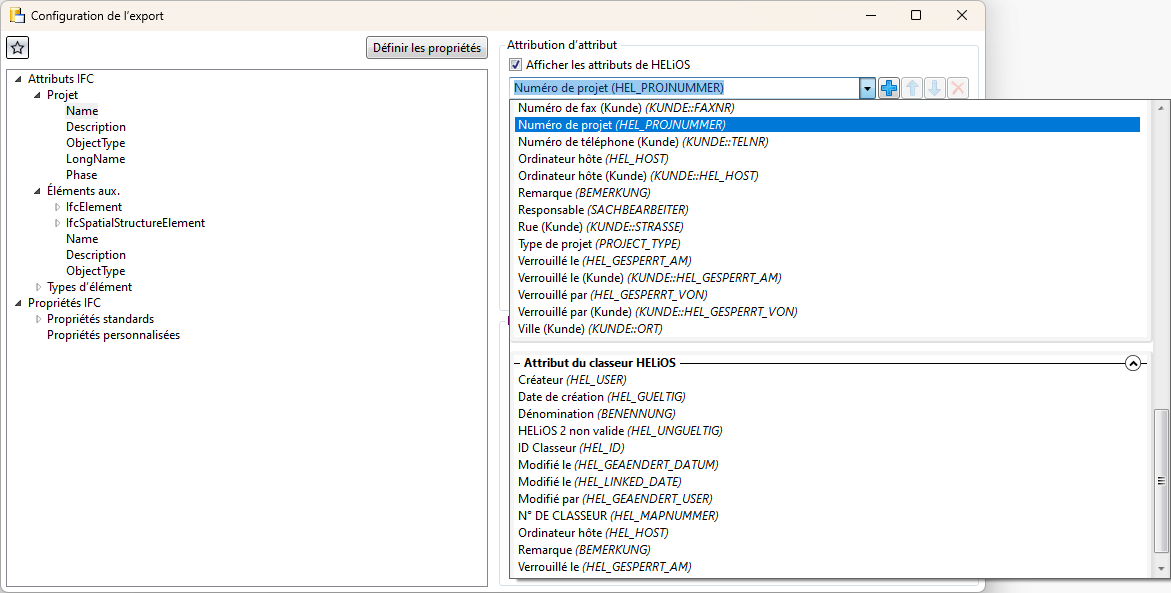Select Phase in the tree
1171x593 pixels.
tap(81, 175)
